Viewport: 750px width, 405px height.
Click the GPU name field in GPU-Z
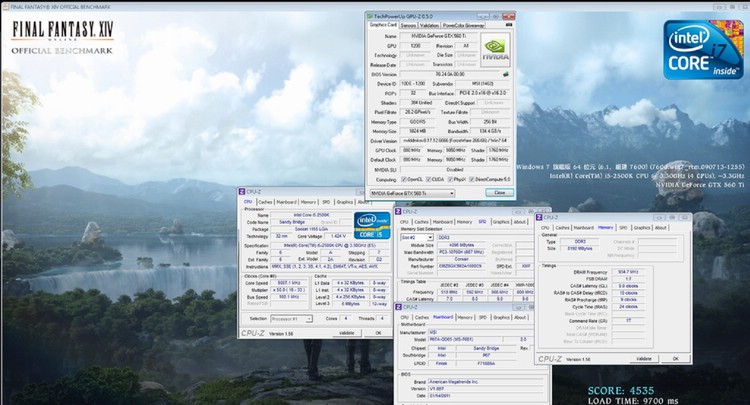pyautogui.click(x=438, y=36)
